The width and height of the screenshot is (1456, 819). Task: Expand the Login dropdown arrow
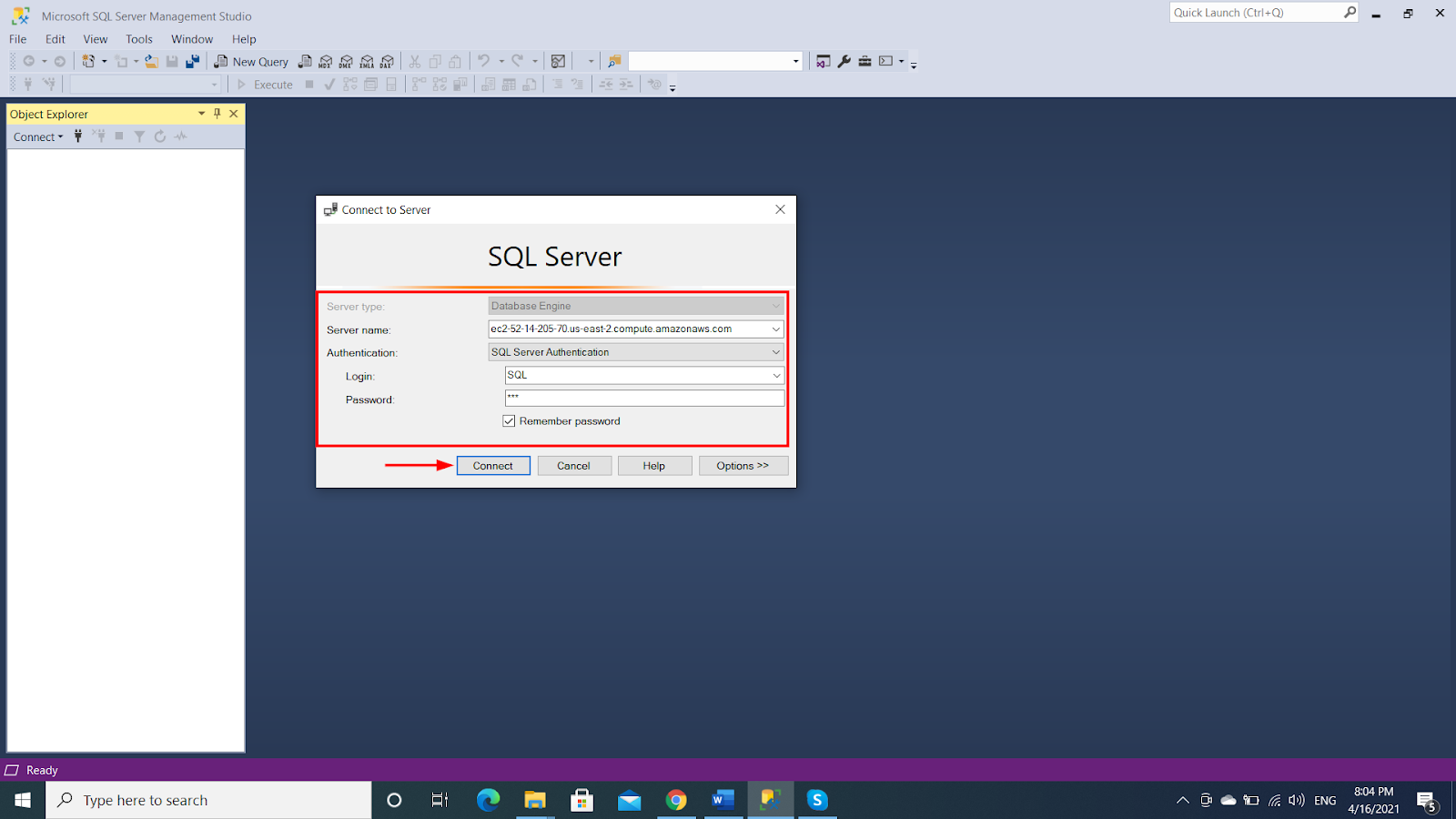tap(776, 375)
